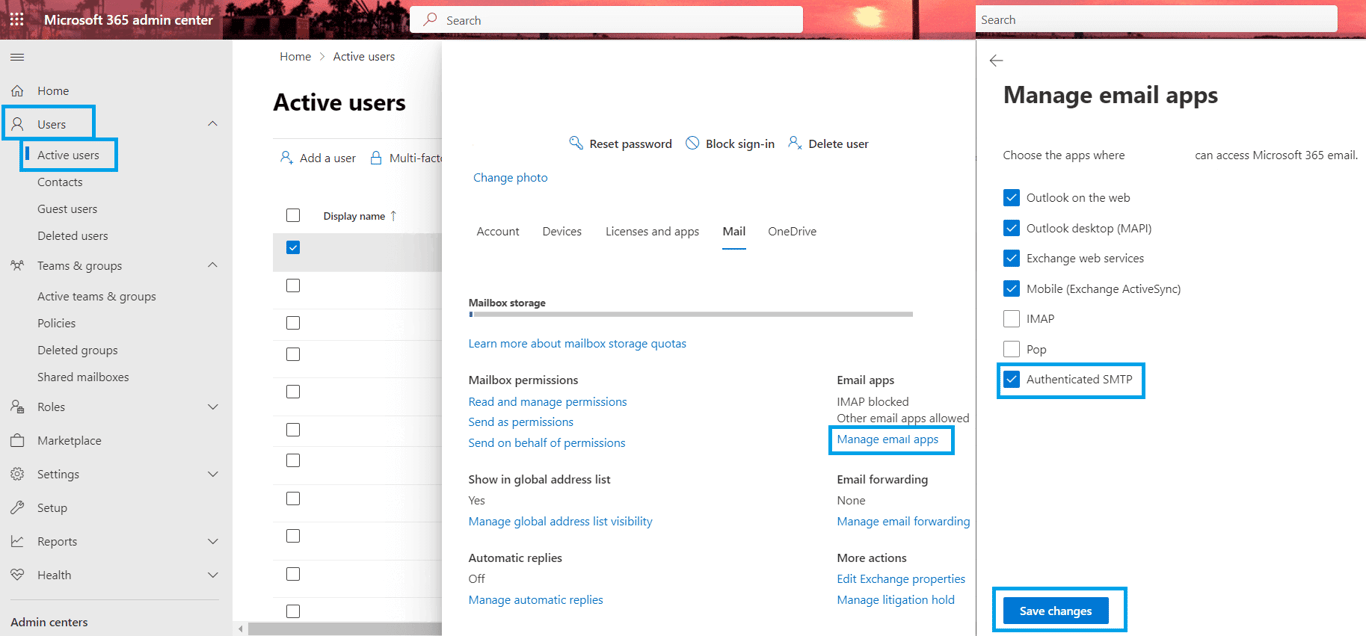Viewport: 1366px width, 636px height.
Task: Click Manage litigation hold link
Action: (x=895, y=600)
